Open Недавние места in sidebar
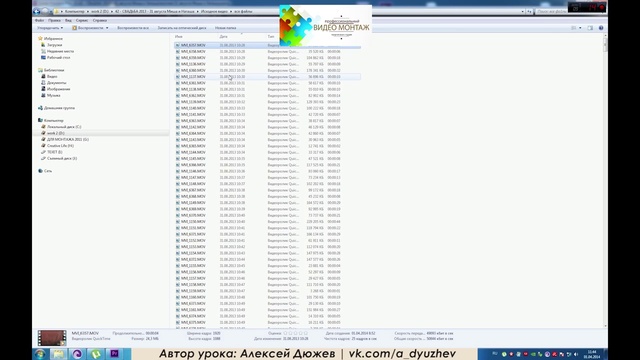The height and width of the screenshot is (360, 640). click(x=57, y=51)
